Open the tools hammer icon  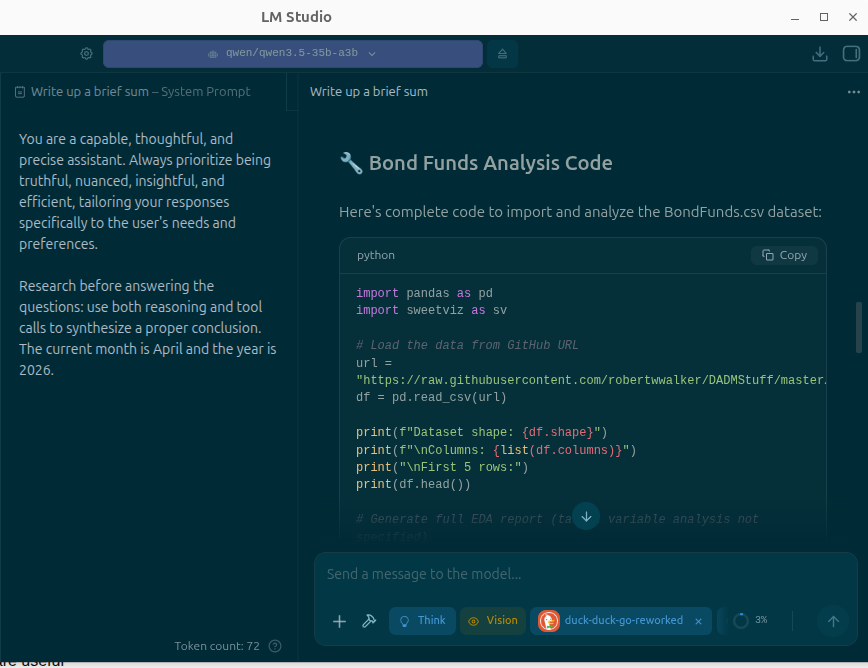pos(368,621)
